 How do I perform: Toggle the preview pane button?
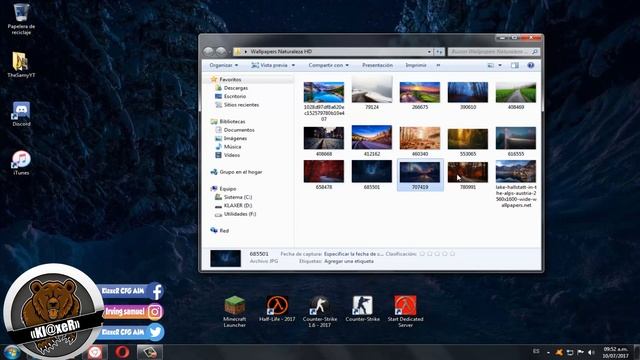tap(515, 65)
